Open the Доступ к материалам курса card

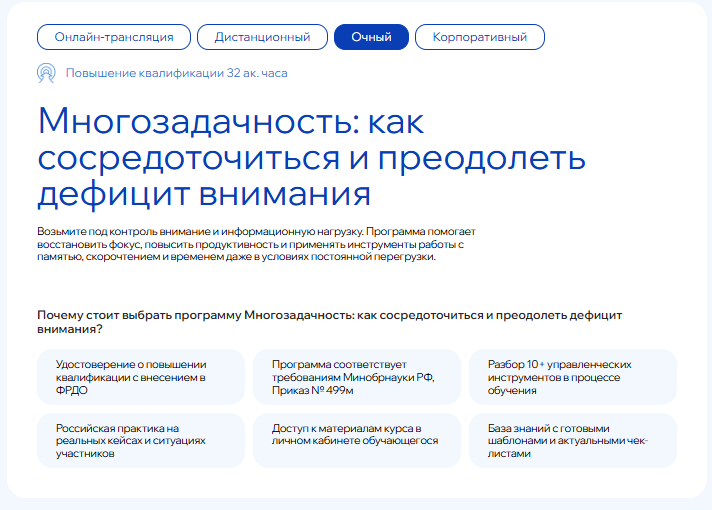pyautogui.click(x=356, y=440)
